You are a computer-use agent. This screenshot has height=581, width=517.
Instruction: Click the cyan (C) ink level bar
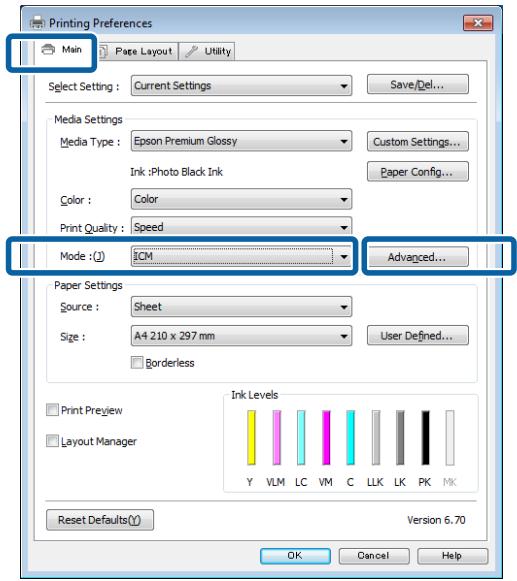pyautogui.click(x=351, y=437)
